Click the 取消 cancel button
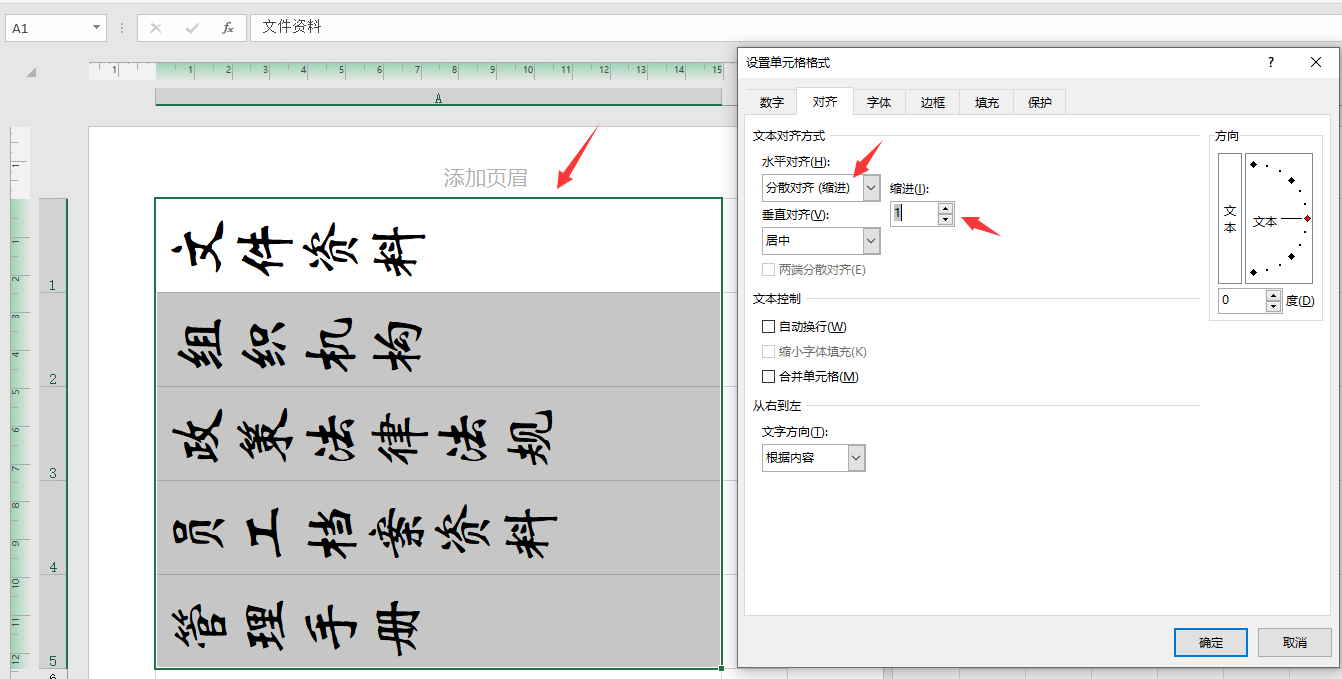The width and height of the screenshot is (1342, 679). tap(1295, 642)
